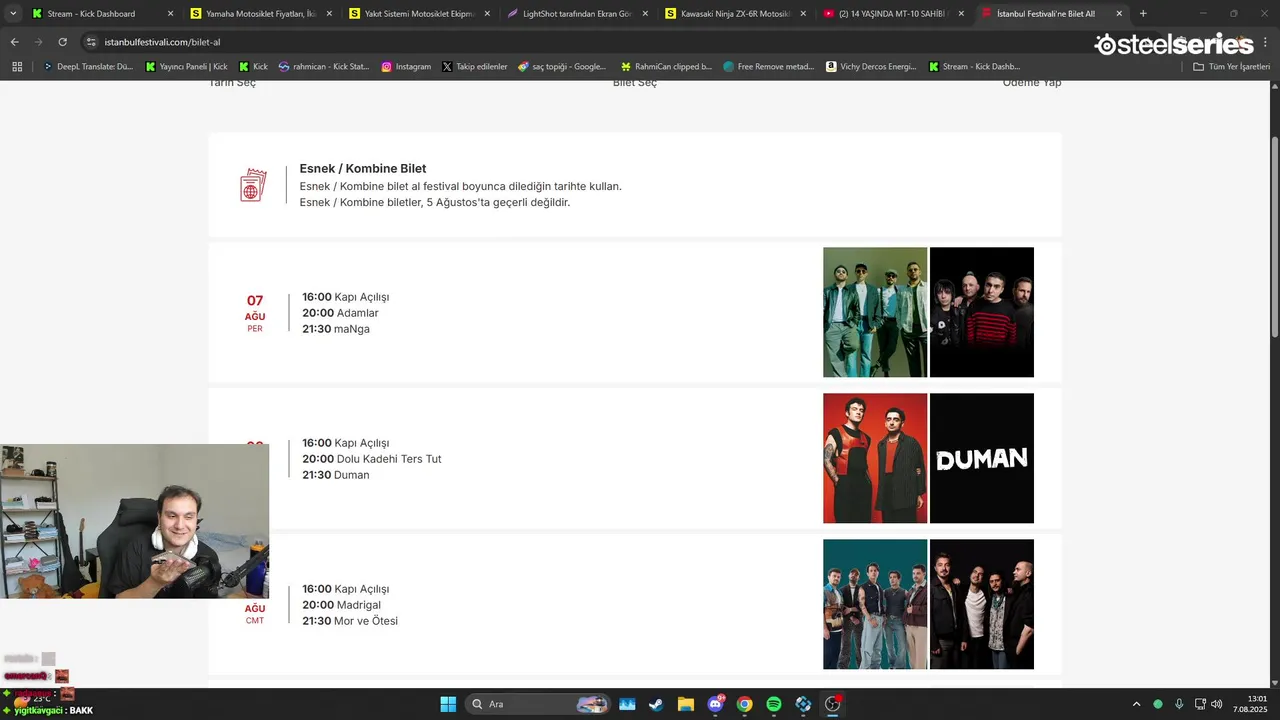
Task: View site information icon in address bar
Action: [x=92, y=42]
